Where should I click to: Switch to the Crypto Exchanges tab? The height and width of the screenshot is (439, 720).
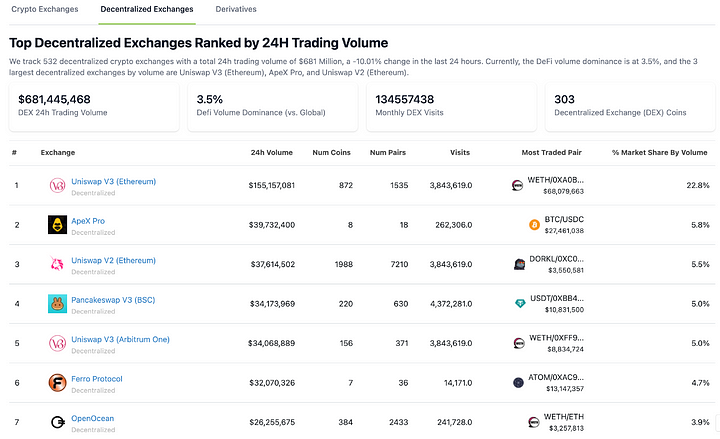coord(45,9)
